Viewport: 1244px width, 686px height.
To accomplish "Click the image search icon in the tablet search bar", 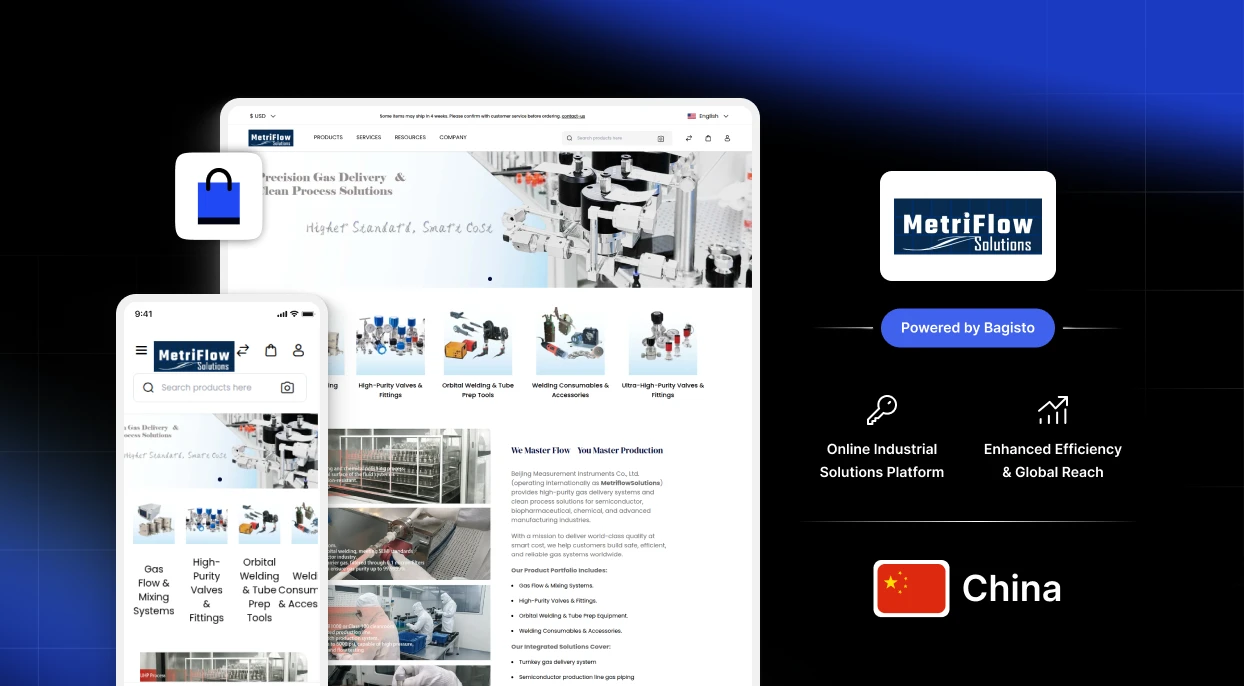I will click(661, 138).
